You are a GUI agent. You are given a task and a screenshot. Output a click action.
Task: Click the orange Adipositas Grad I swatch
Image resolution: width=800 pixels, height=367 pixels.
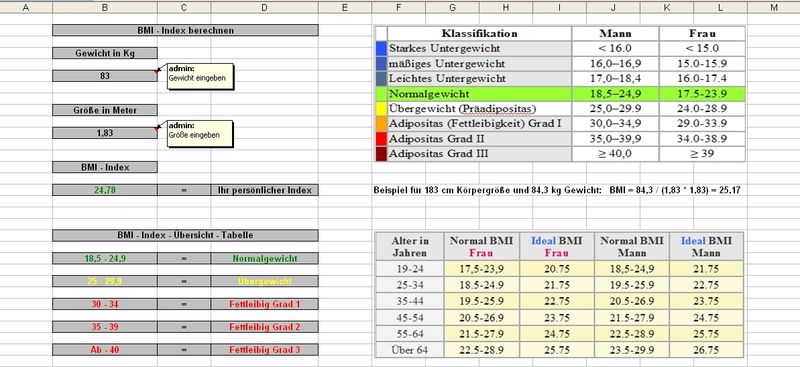[x=381, y=124]
